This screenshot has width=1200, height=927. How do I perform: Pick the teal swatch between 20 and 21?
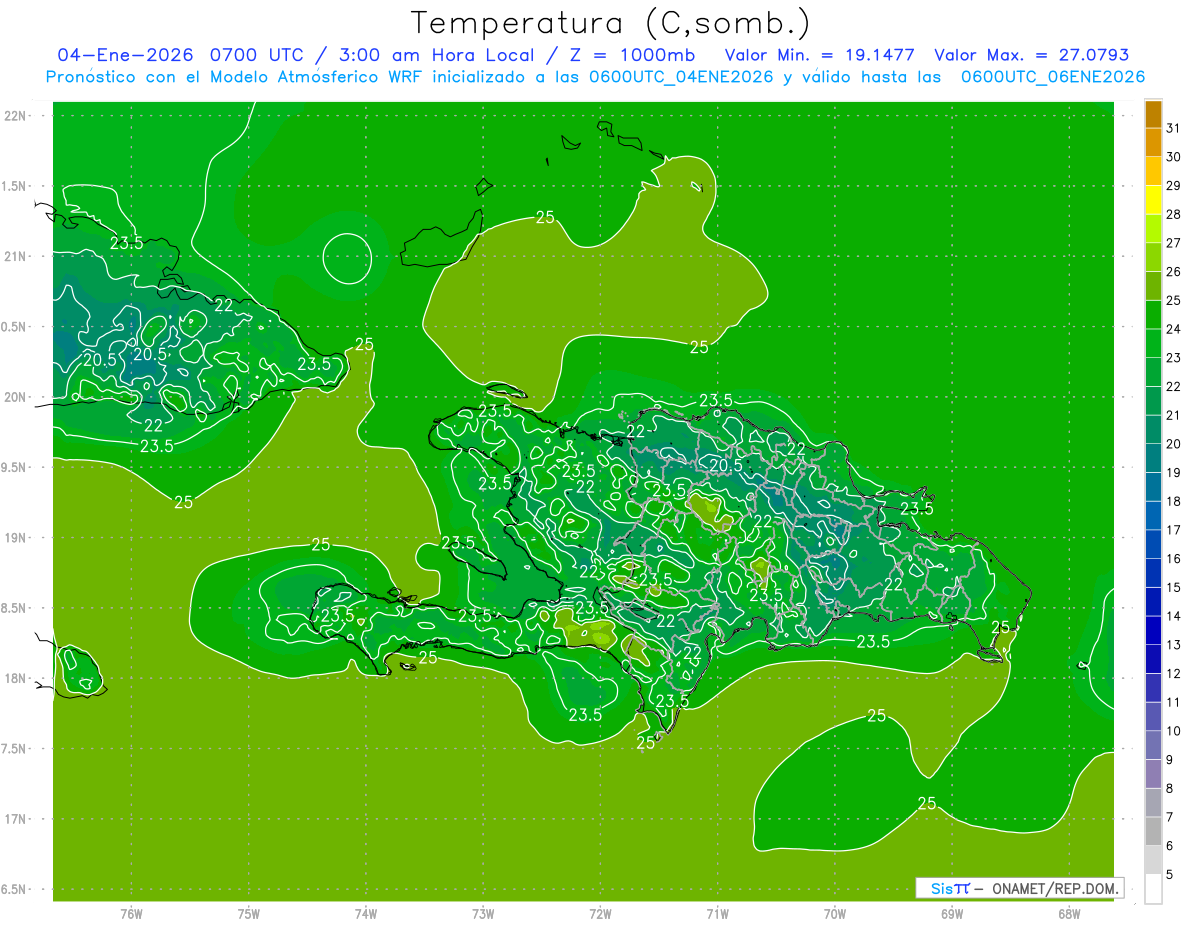1153,430
